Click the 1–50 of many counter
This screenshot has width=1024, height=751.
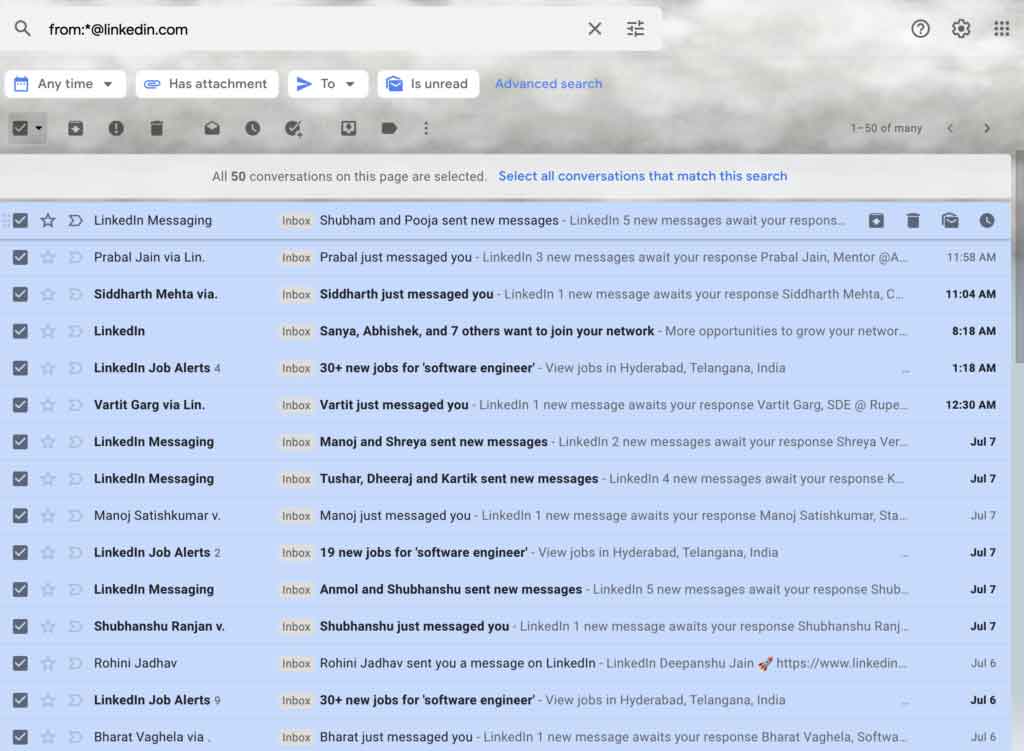tap(886, 128)
